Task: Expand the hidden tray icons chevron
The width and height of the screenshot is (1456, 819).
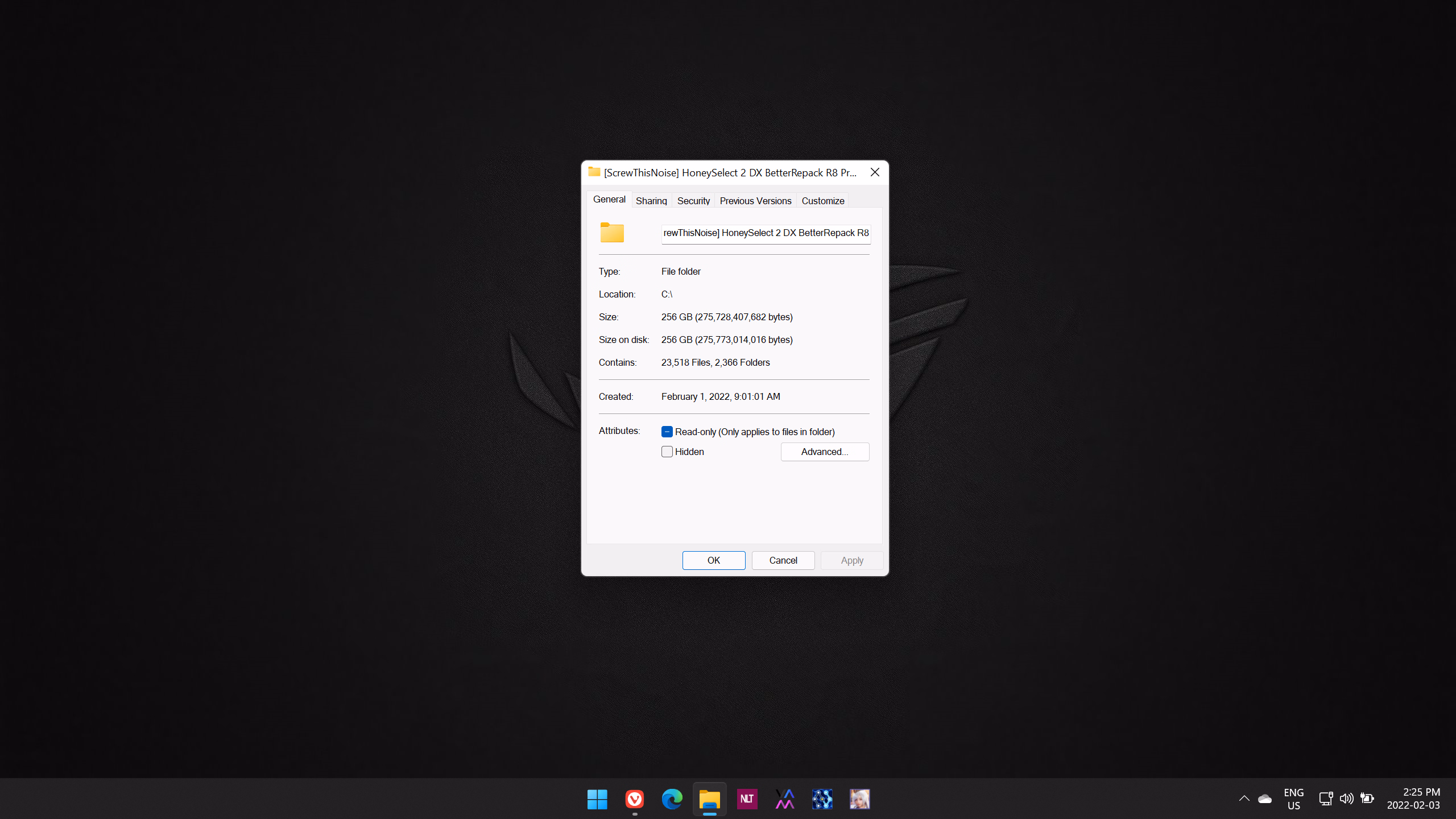Action: coord(1244,799)
